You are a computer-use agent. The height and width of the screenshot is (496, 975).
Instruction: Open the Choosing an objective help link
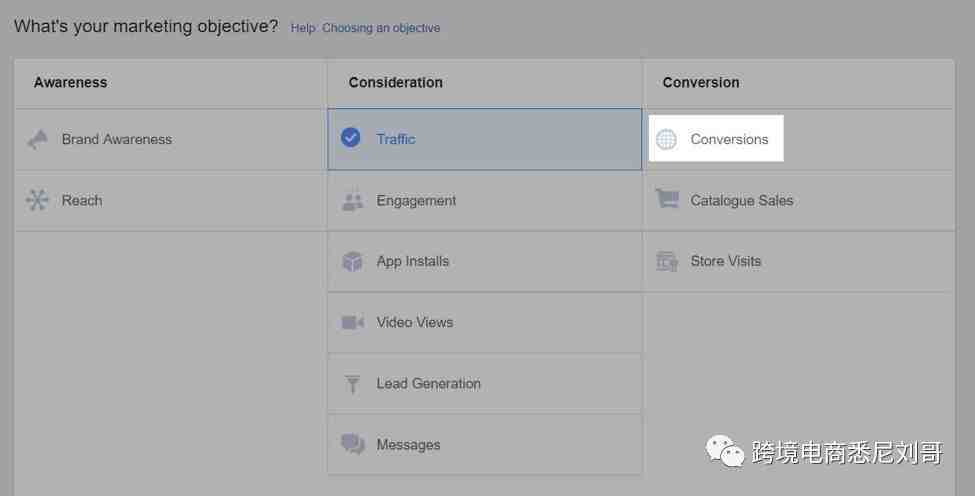coord(381,28)
